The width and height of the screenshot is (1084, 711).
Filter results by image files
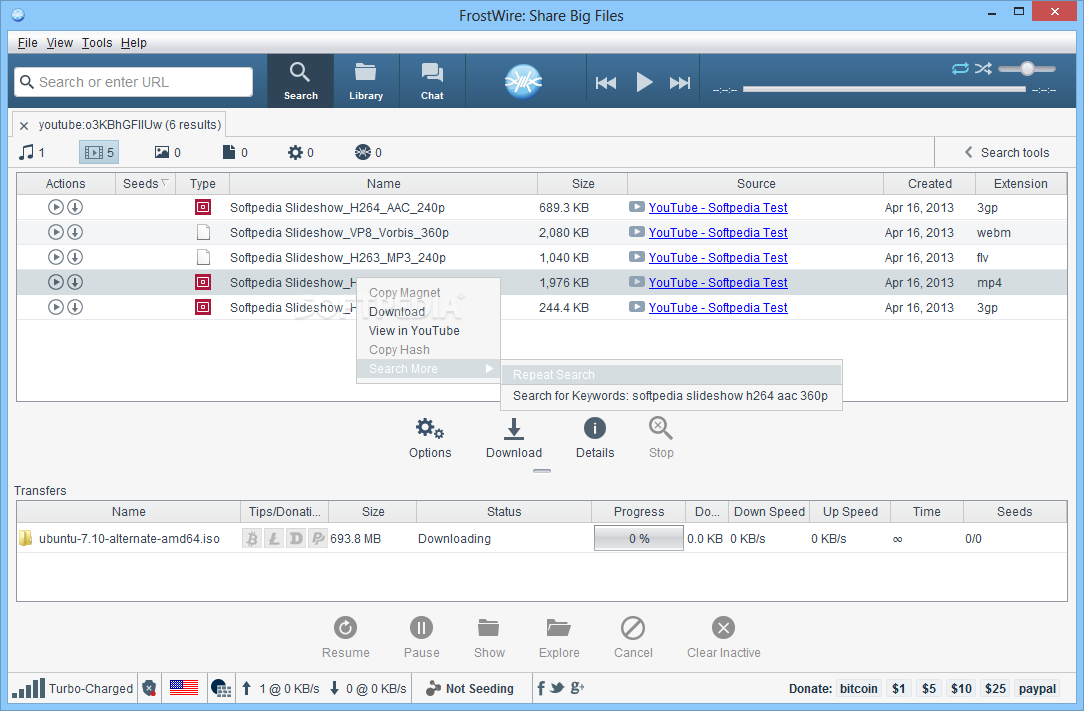tap(168, 152)
